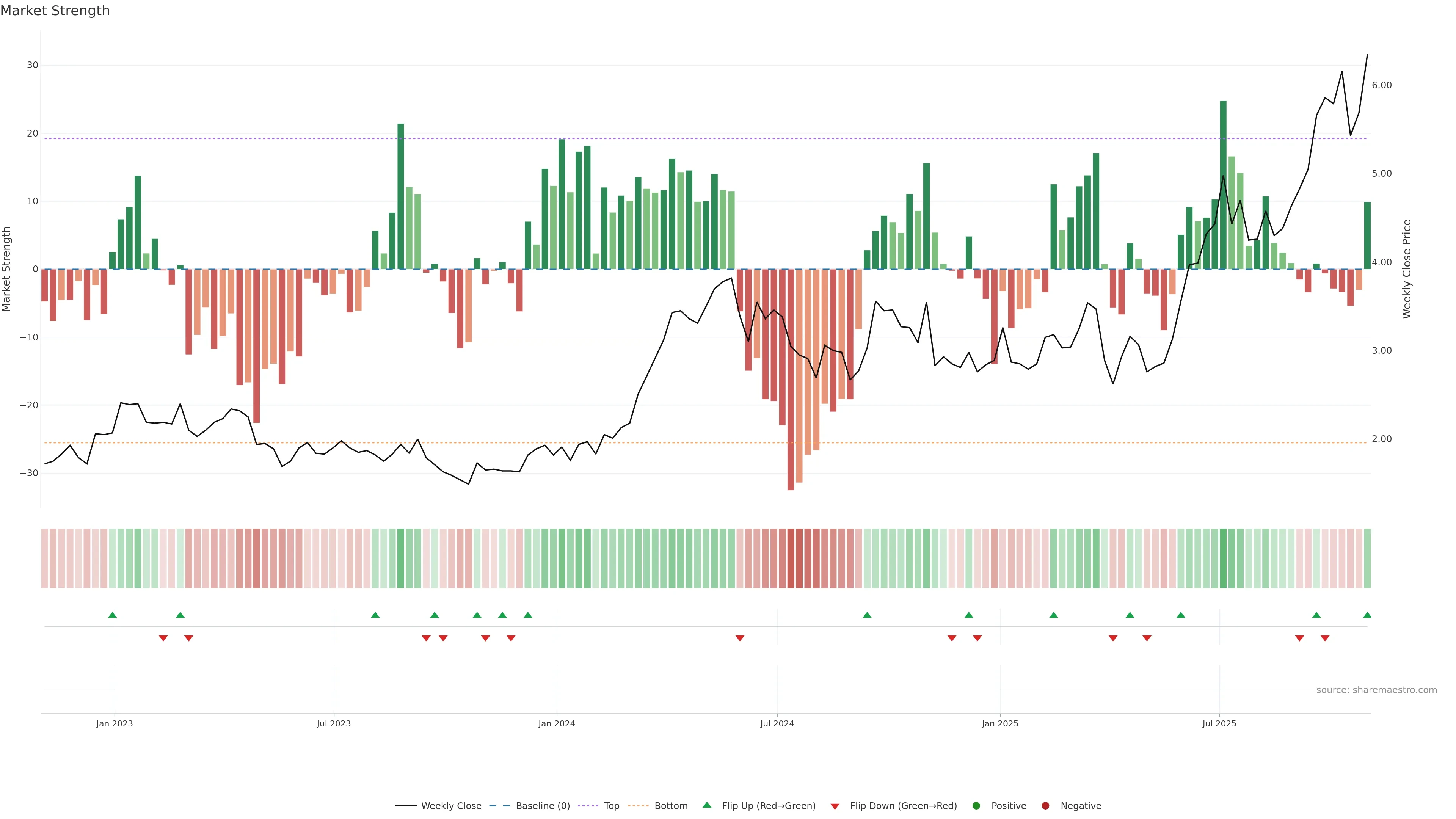The width and height of the screenshot is (1456, 819).
Task: Click the Negative red dot legend icon
Action: coord(1045,806)
